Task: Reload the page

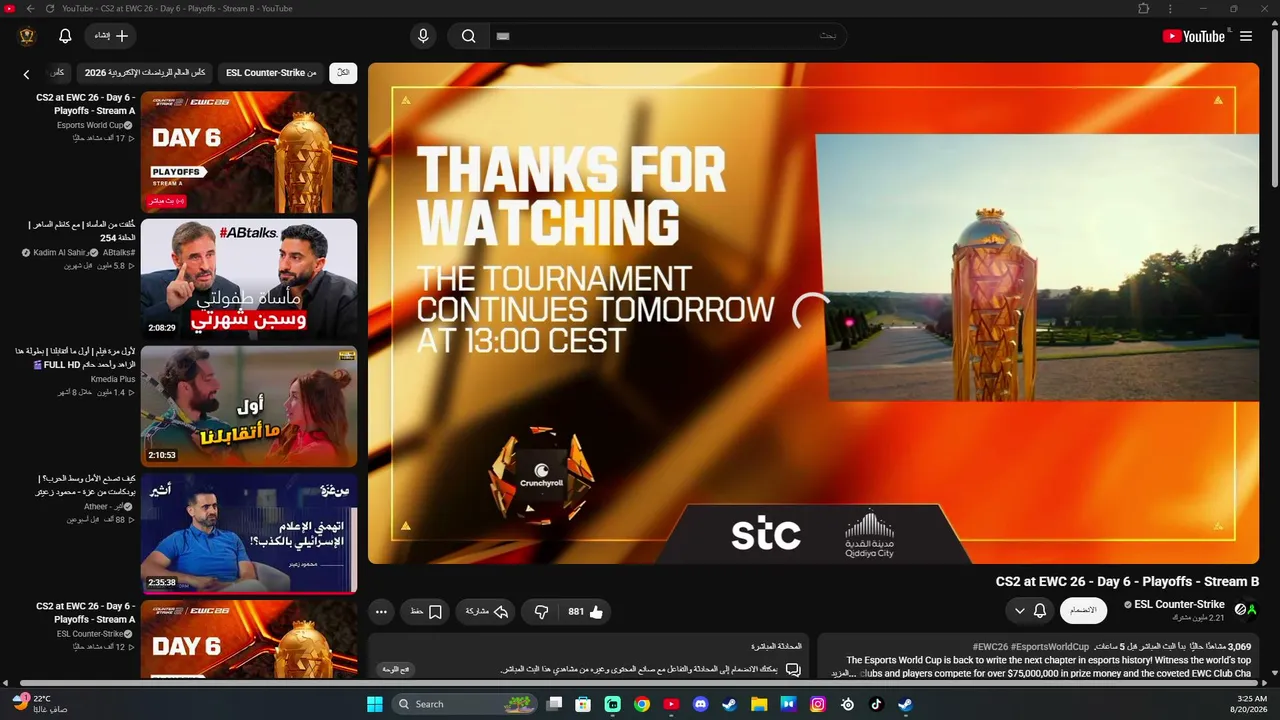Action: tap(50, 8)
